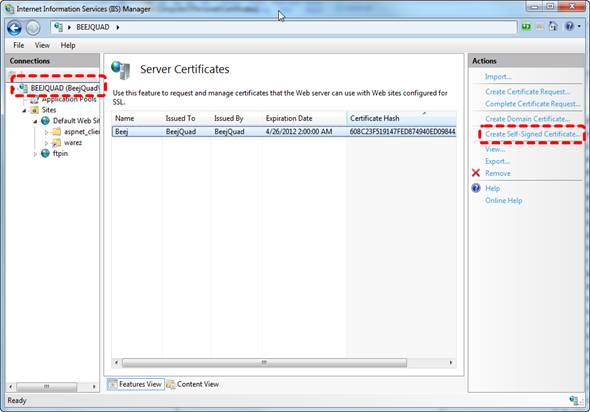Sort by Issued To column header
Viewport: 590px width, 412px height.
click(x=187, y=118)
